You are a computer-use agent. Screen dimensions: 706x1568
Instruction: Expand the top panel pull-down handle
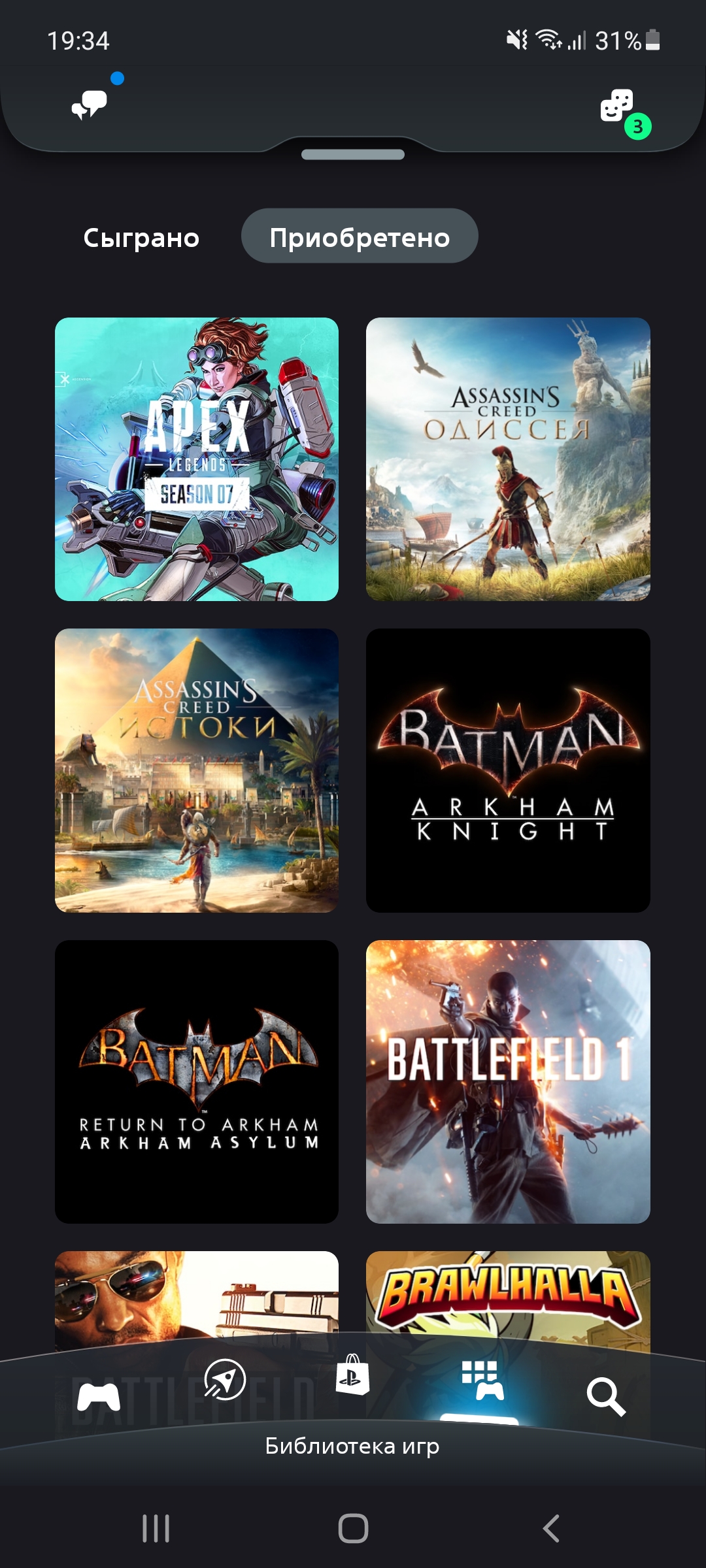(x=353, y=155)
